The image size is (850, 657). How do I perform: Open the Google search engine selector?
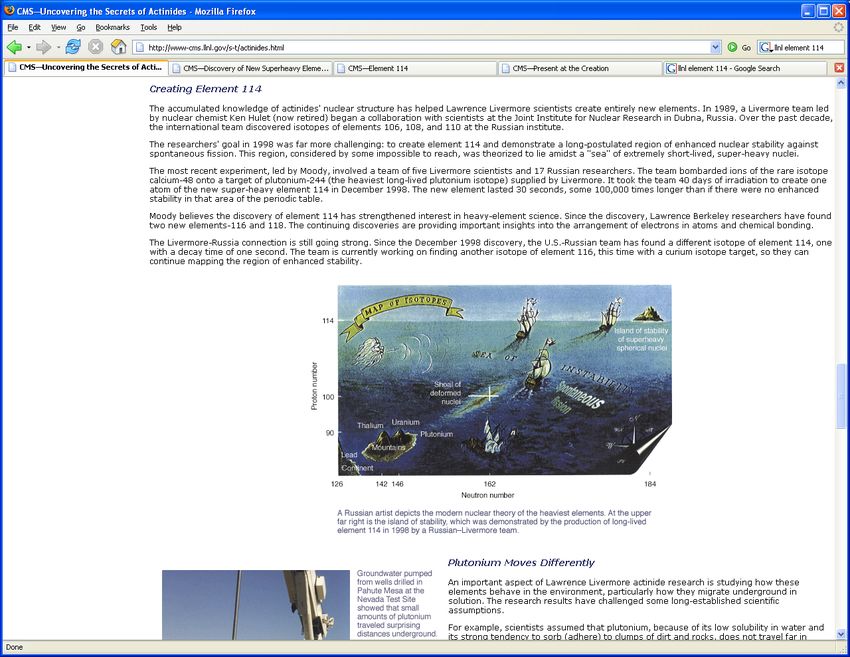coord(765,48)
